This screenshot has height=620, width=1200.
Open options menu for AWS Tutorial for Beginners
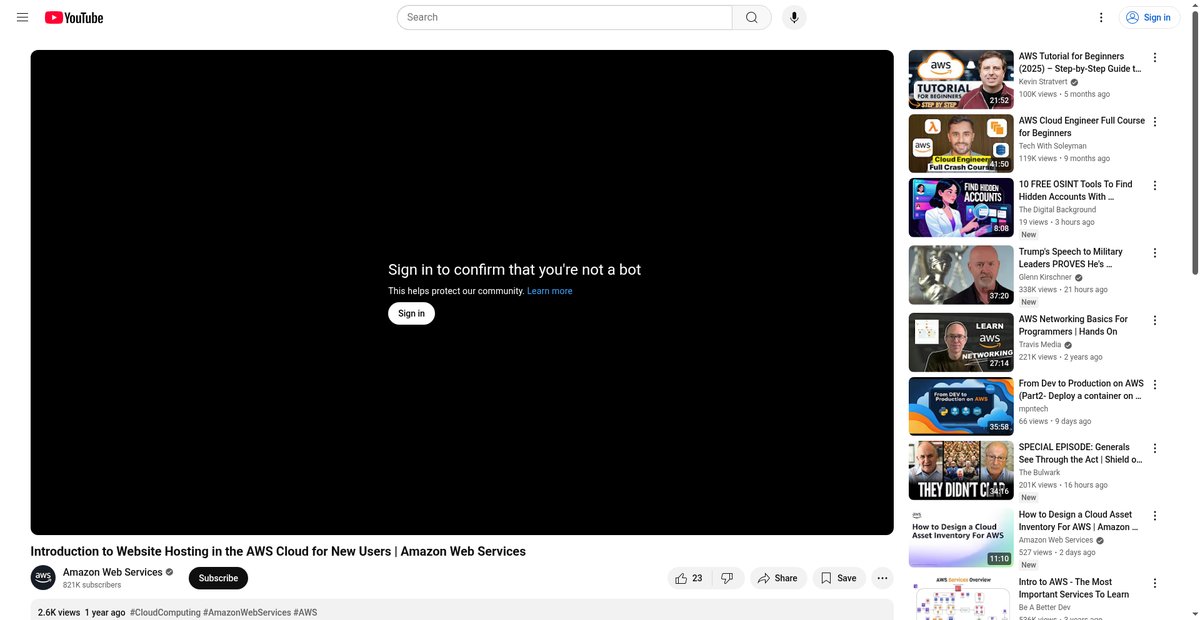1155,58
